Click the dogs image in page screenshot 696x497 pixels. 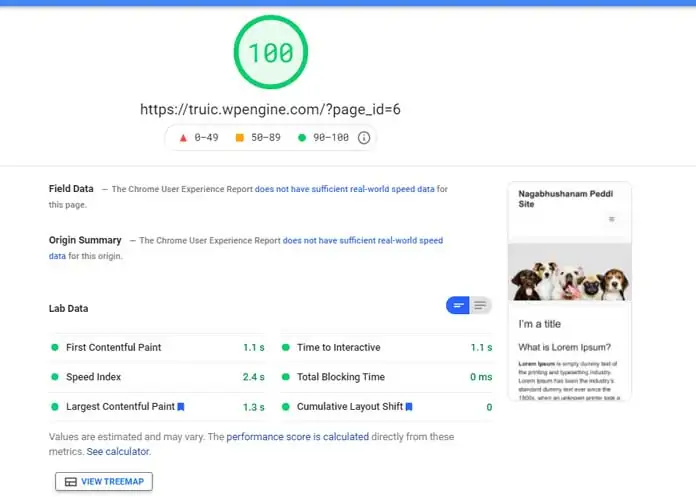[569, 272]
